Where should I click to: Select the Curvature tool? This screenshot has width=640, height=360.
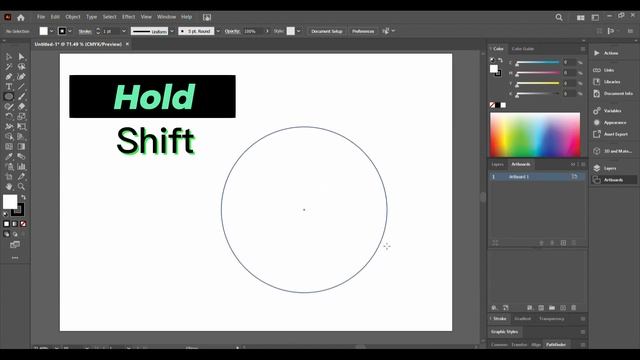coord(21,76)
